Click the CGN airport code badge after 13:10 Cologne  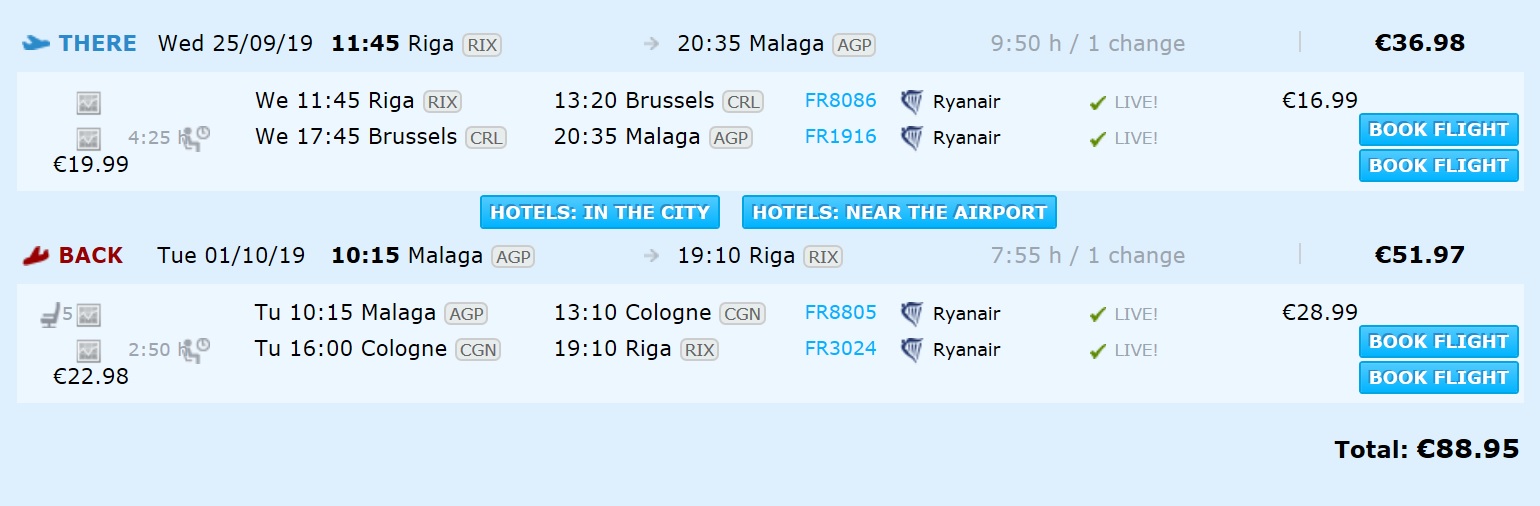742,314
